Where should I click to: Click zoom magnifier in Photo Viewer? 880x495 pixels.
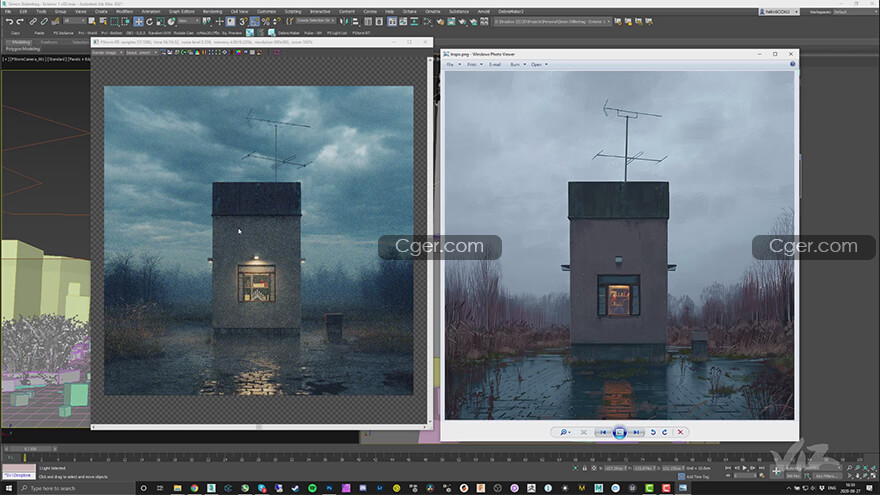tap(564, 432)
